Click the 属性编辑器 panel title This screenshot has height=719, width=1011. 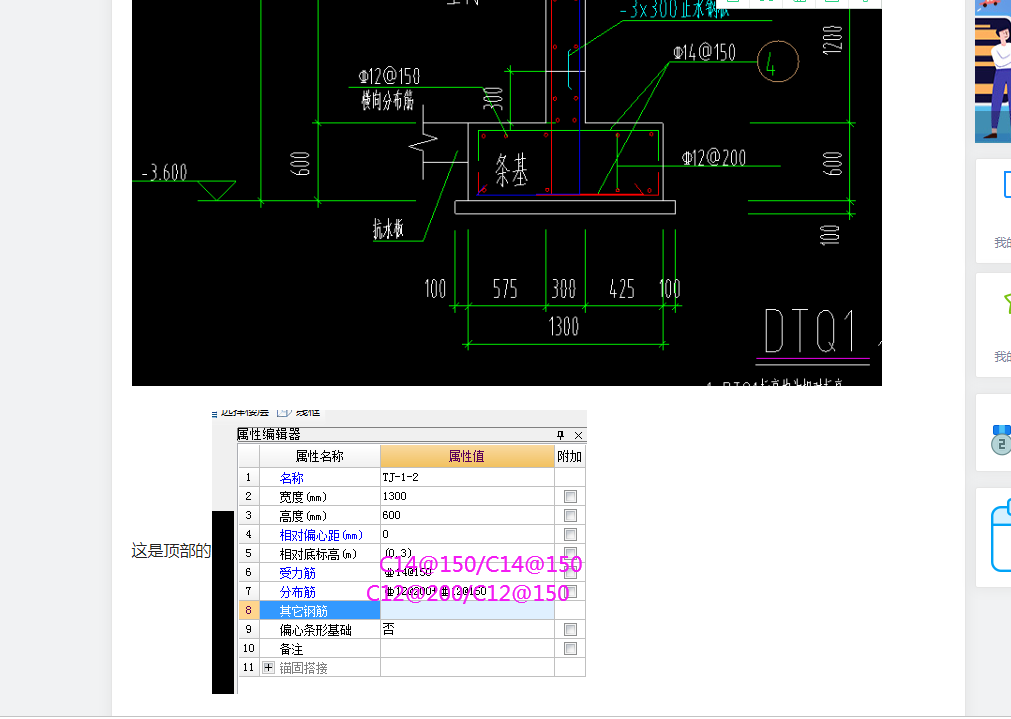tap(269, 435)
